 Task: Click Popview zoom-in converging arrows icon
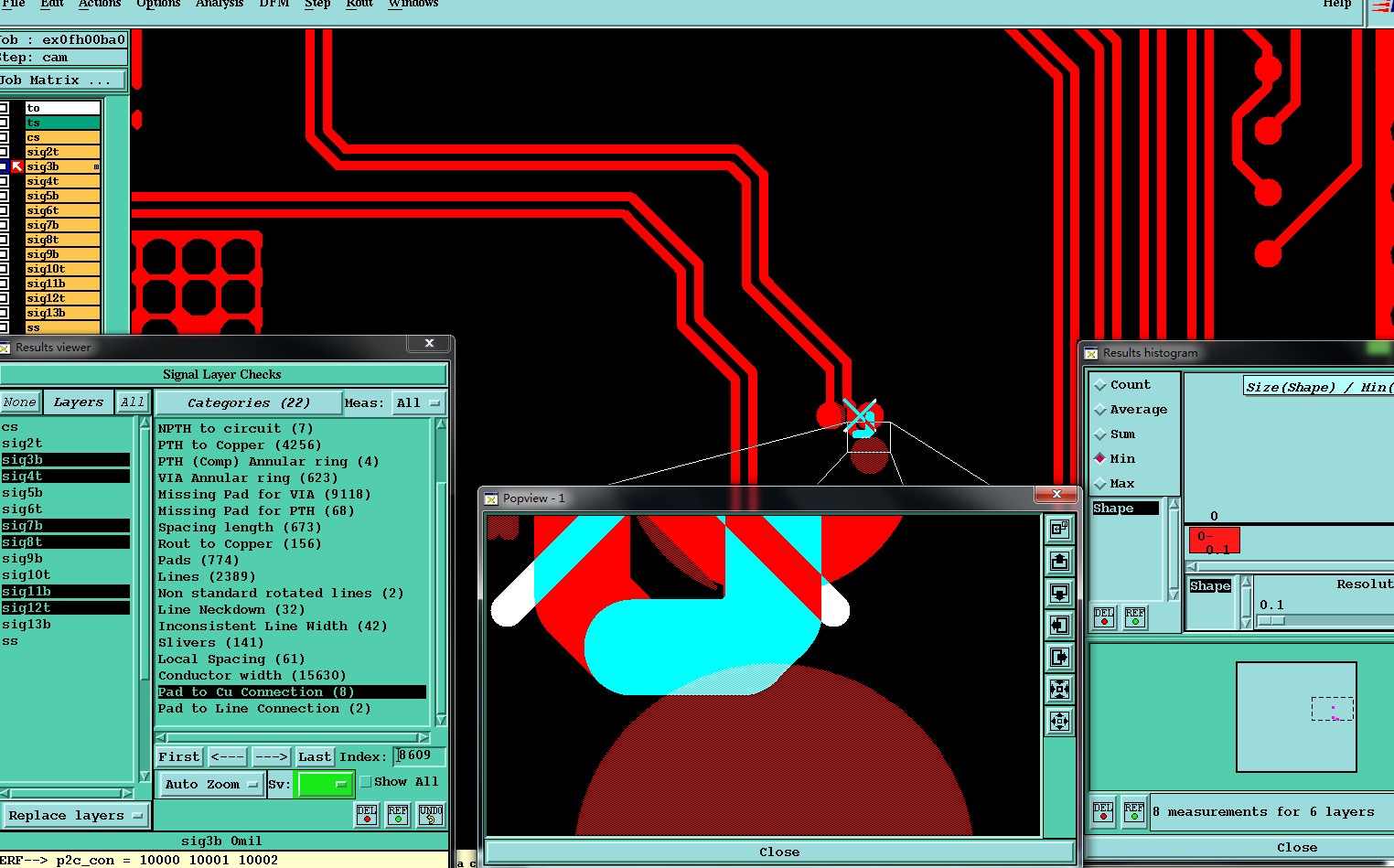(x=1059, y=689)
